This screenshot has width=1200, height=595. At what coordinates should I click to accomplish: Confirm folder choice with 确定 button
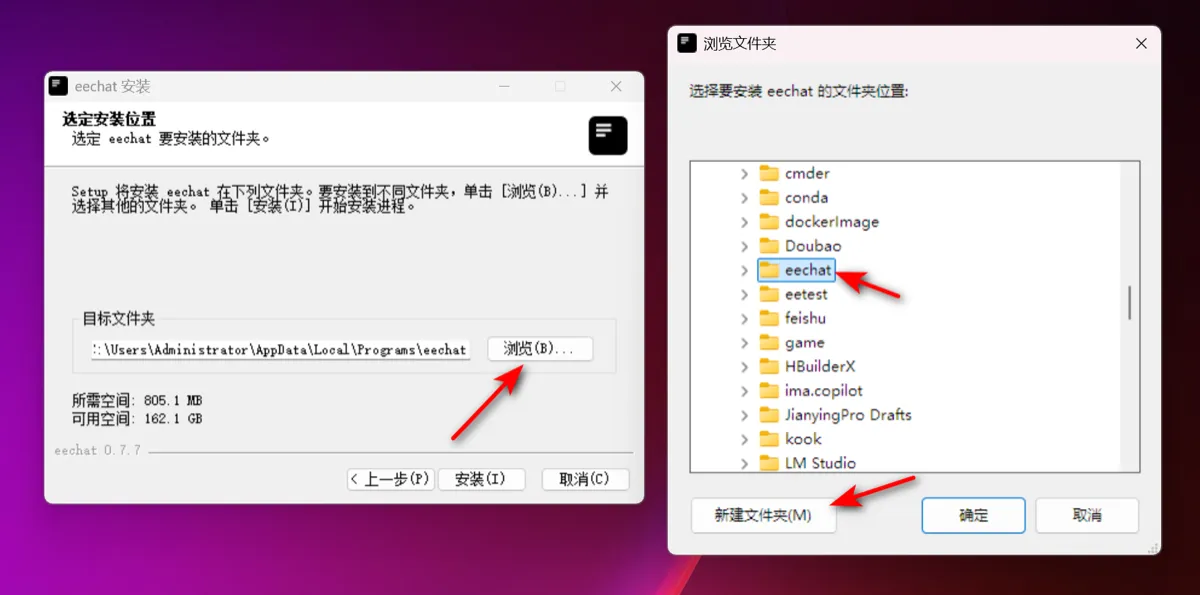click(x=973, y=516)
